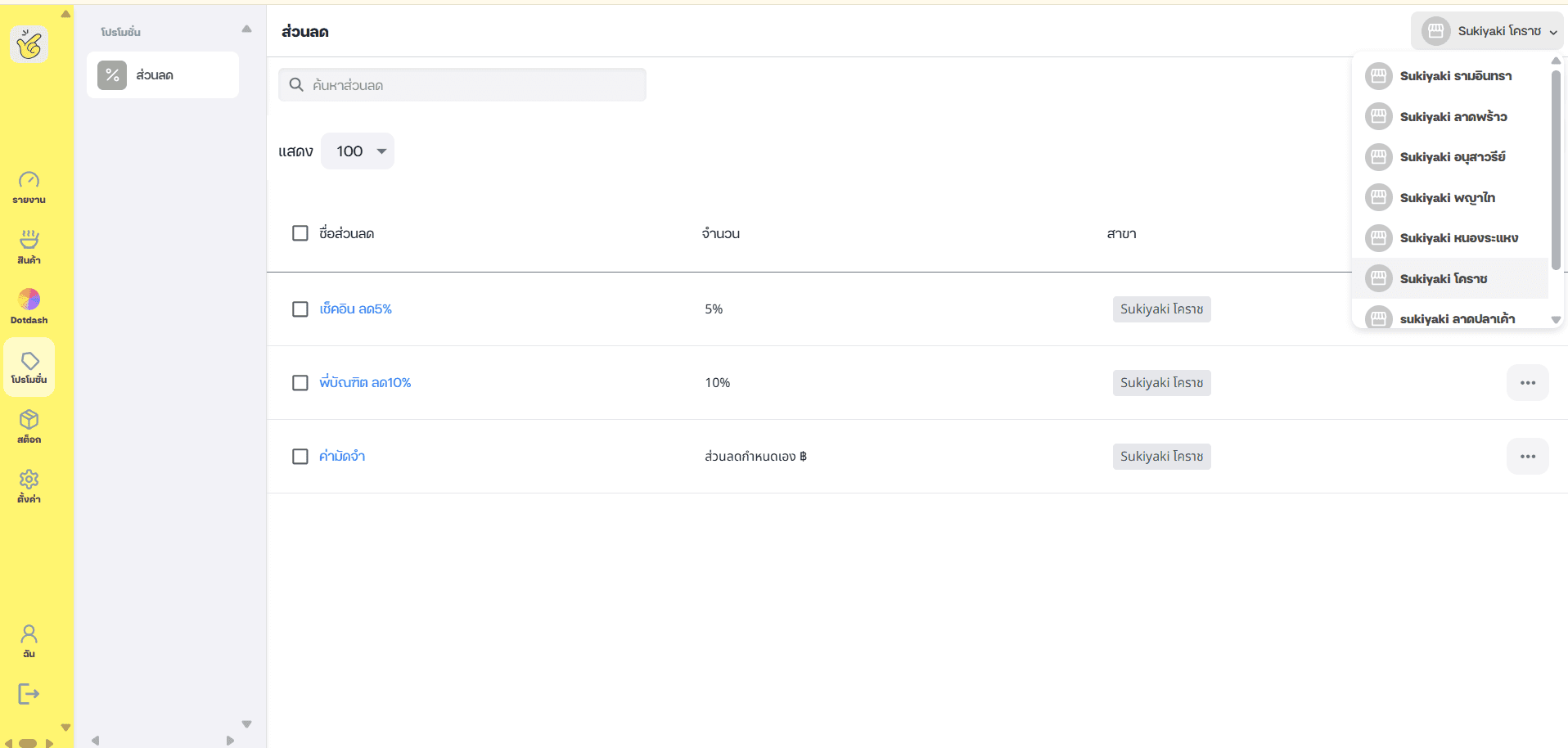Select Sukiyaki โคราช in dropdown list
The height and width of the screenshot is (748, 1568).
pos(1450,278)
